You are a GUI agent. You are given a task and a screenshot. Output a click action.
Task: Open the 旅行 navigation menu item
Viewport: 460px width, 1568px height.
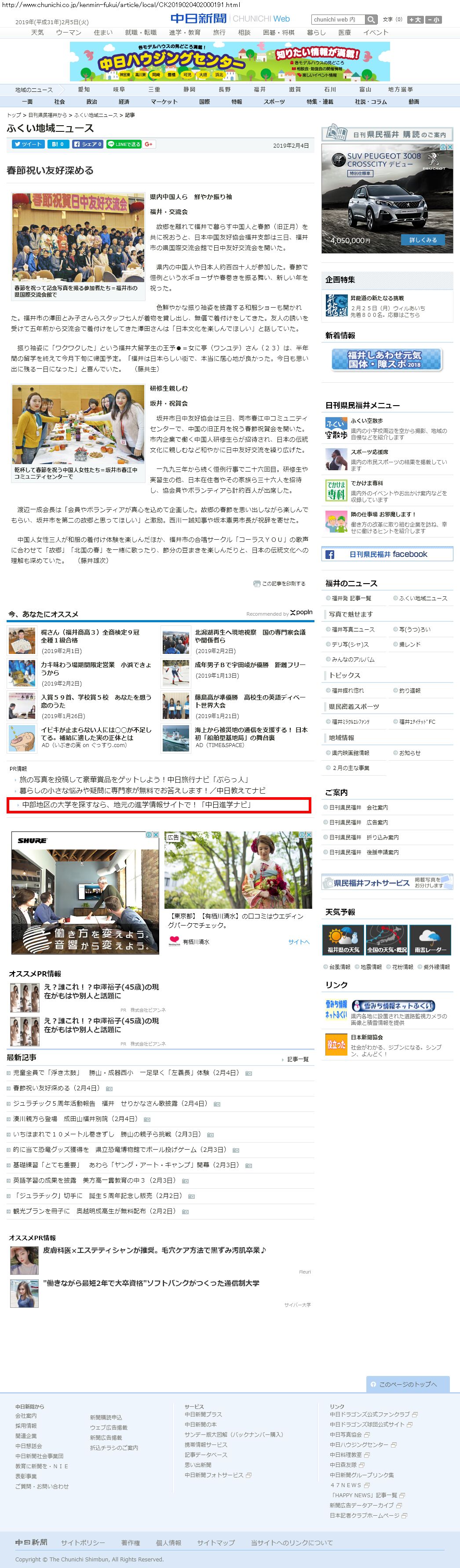point(219,32)
